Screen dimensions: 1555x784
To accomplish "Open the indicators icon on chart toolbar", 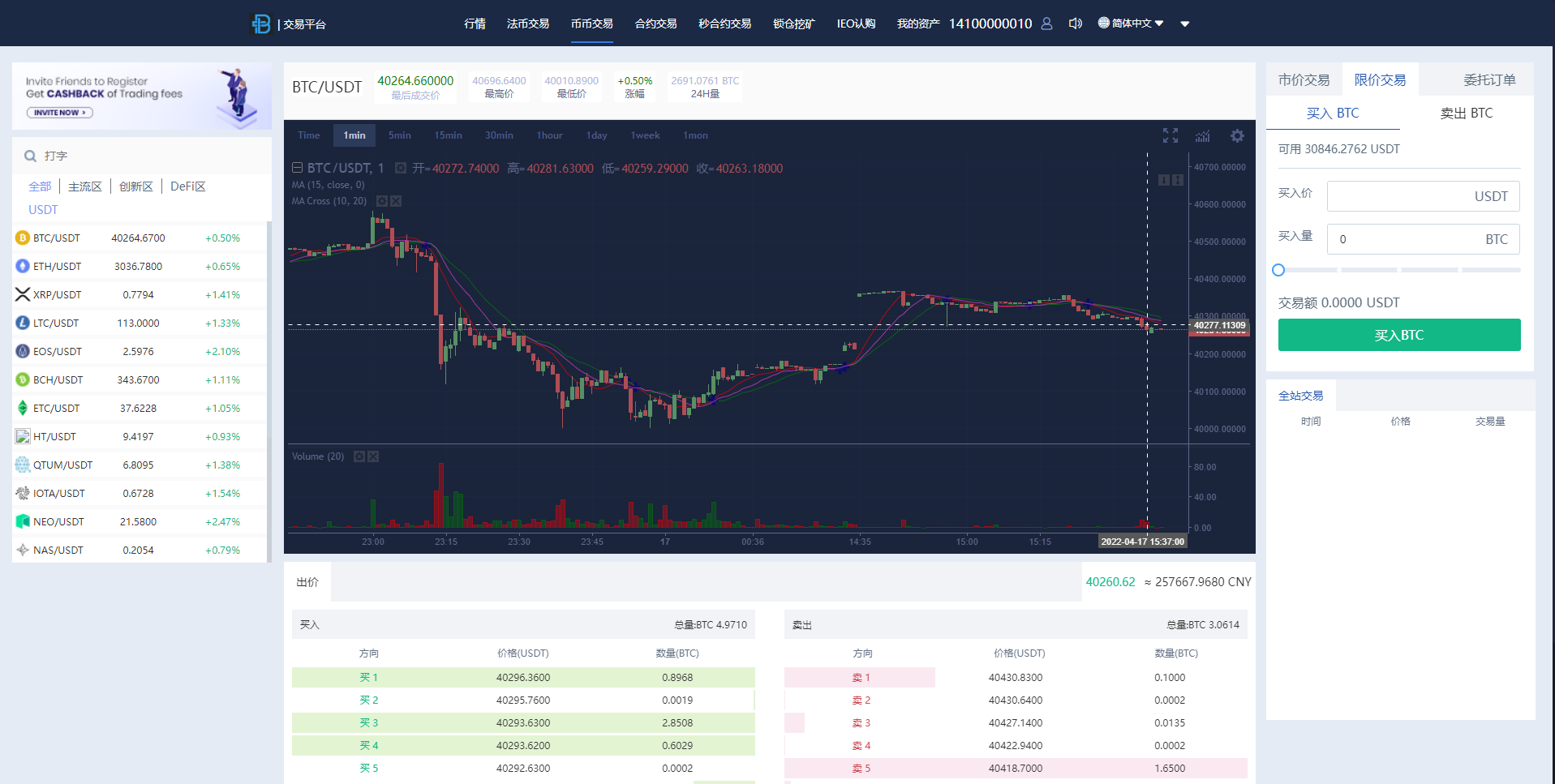I will 1202,135.
